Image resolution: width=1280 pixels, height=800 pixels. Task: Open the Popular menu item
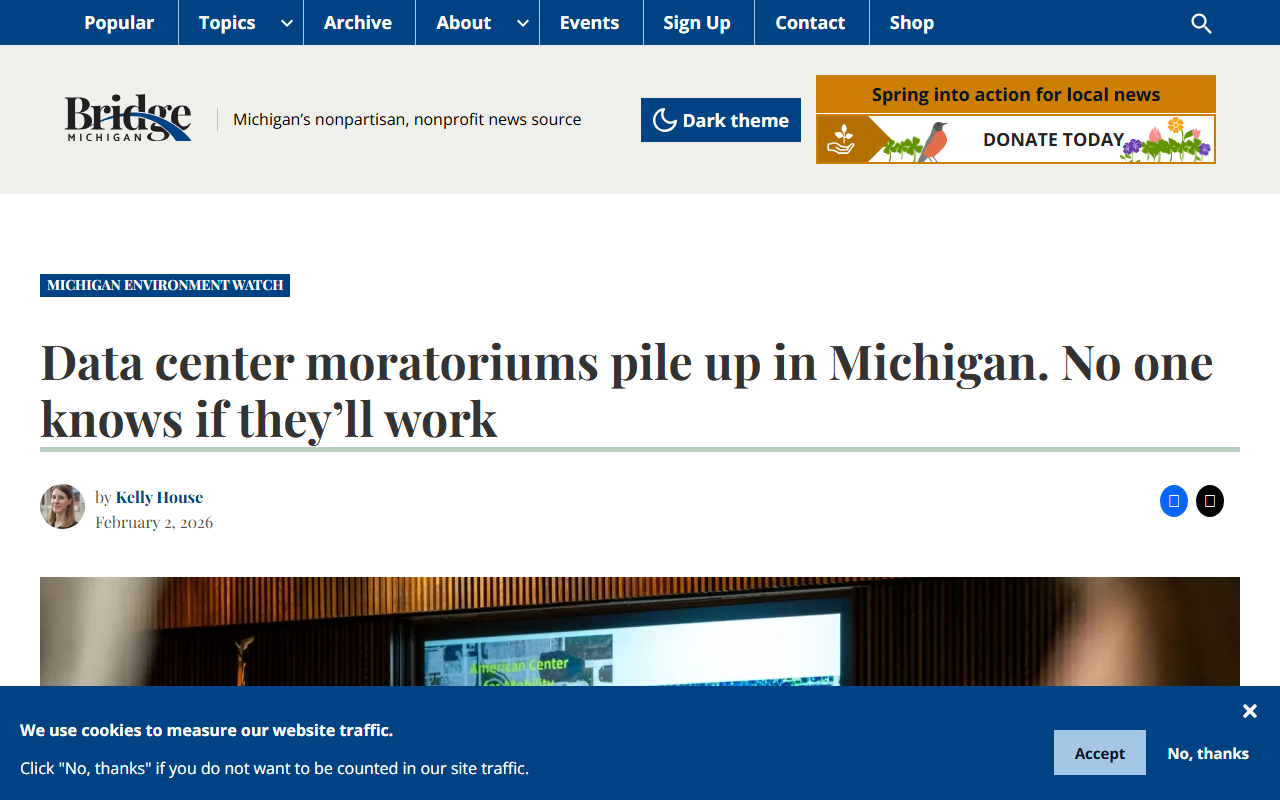point(119,22)
